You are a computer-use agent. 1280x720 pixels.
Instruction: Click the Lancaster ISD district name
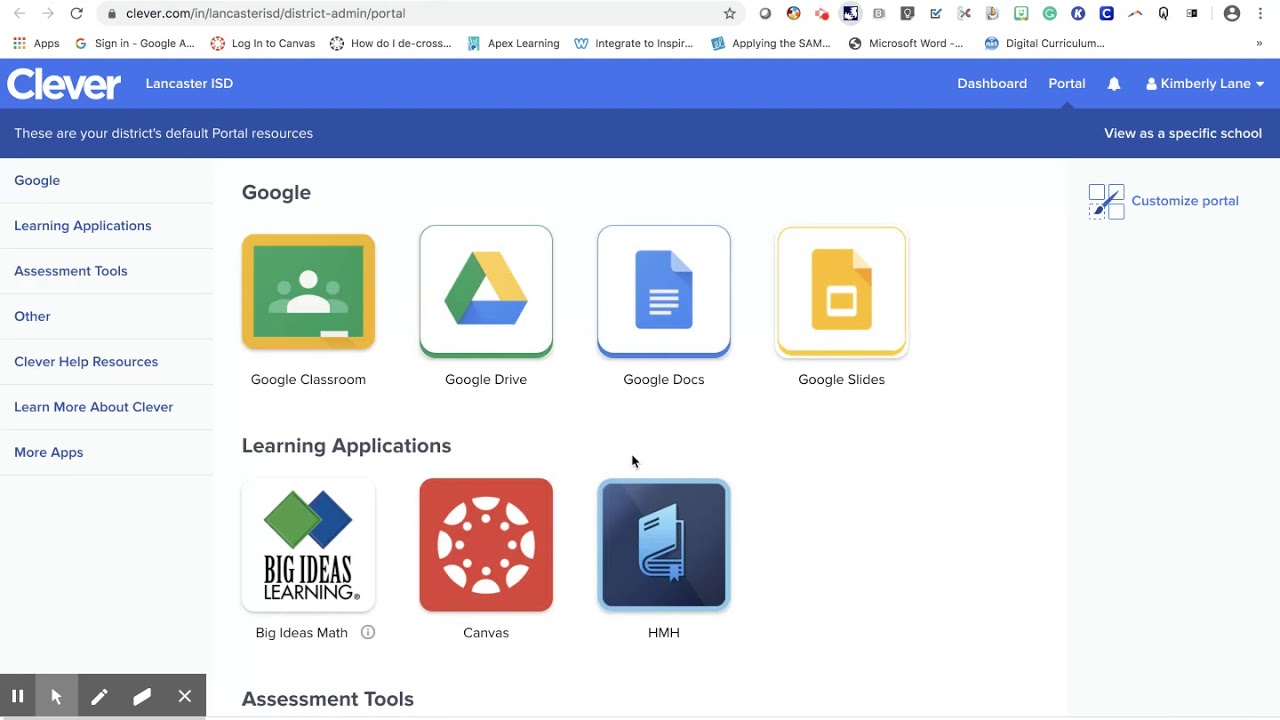tap(189, 84)
